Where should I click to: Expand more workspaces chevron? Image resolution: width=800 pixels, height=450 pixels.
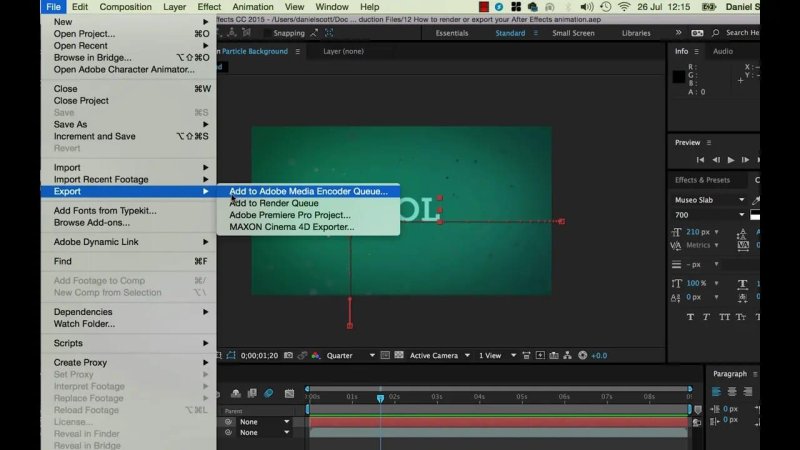point(679,33)
